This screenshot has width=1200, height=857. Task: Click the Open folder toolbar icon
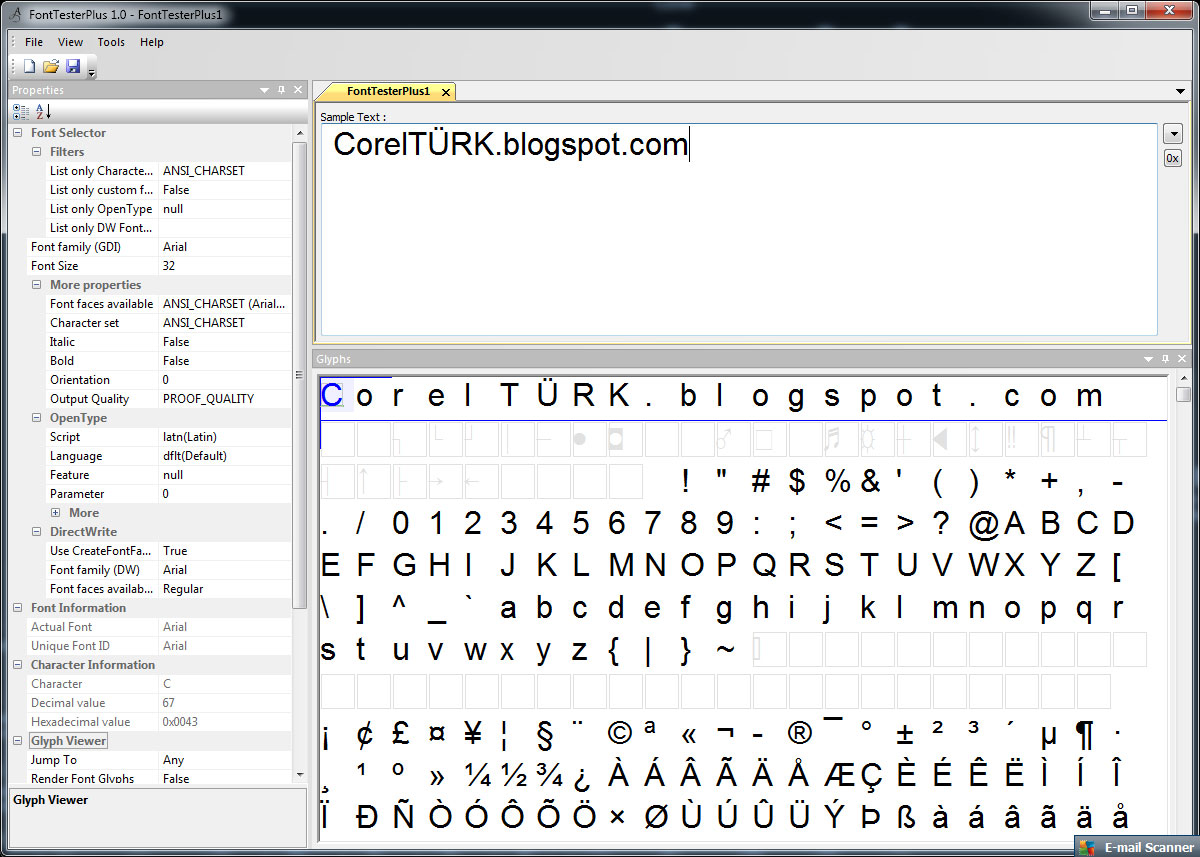click(x=51, y=67)
